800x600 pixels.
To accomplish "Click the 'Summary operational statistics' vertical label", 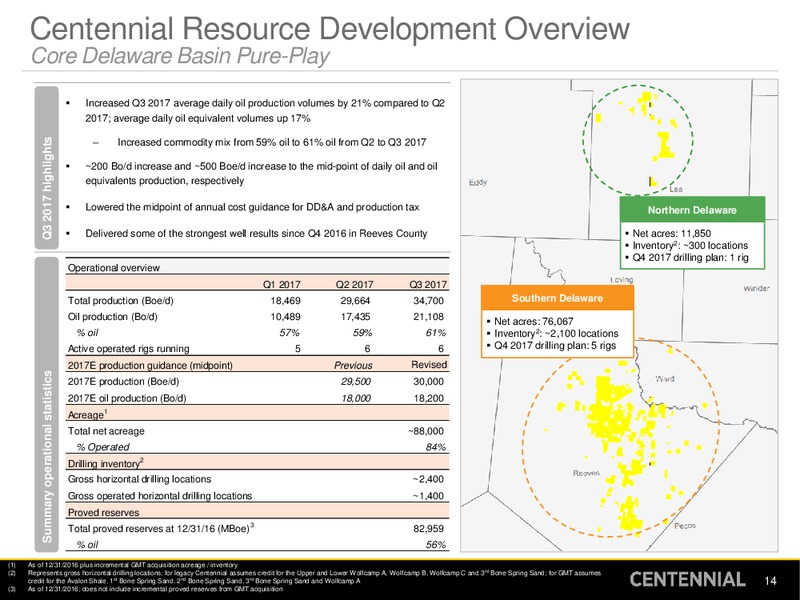I will 47,405.
